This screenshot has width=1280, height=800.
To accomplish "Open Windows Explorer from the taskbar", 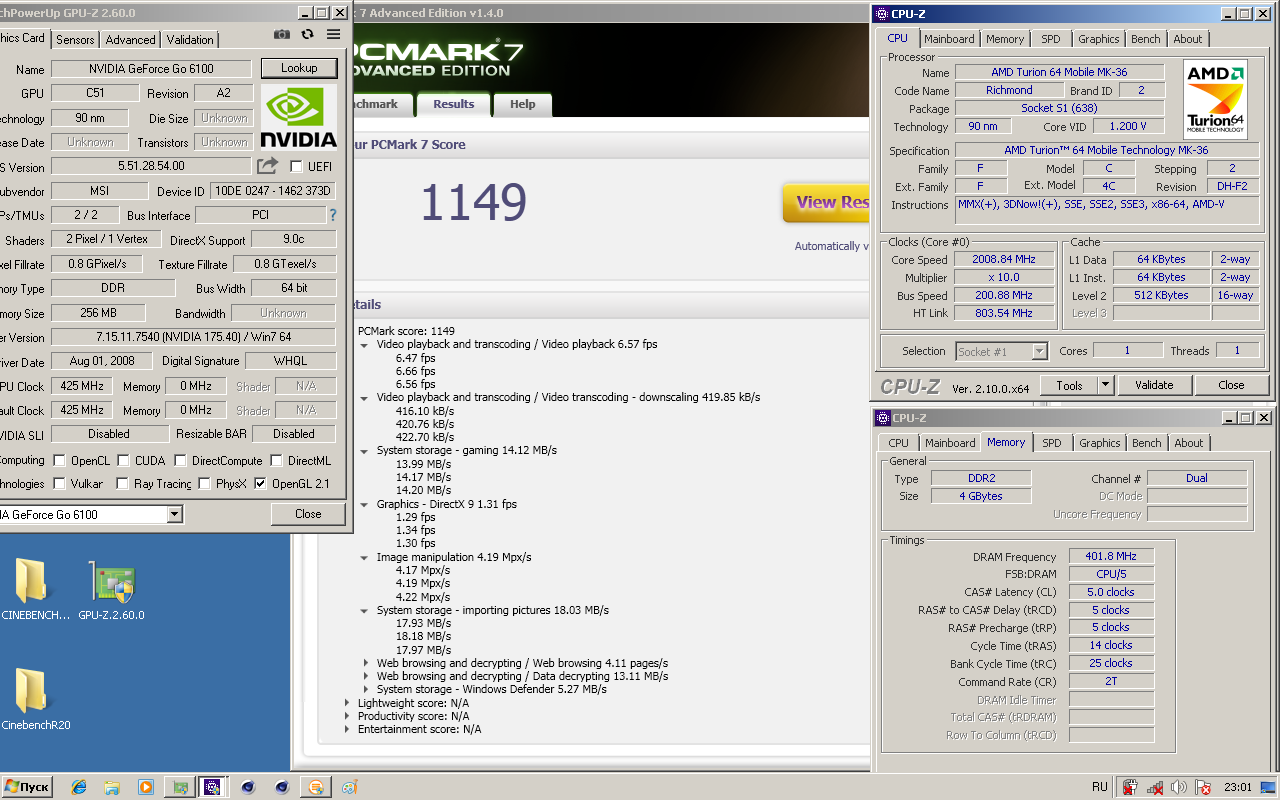I will [x=112, y=787].
